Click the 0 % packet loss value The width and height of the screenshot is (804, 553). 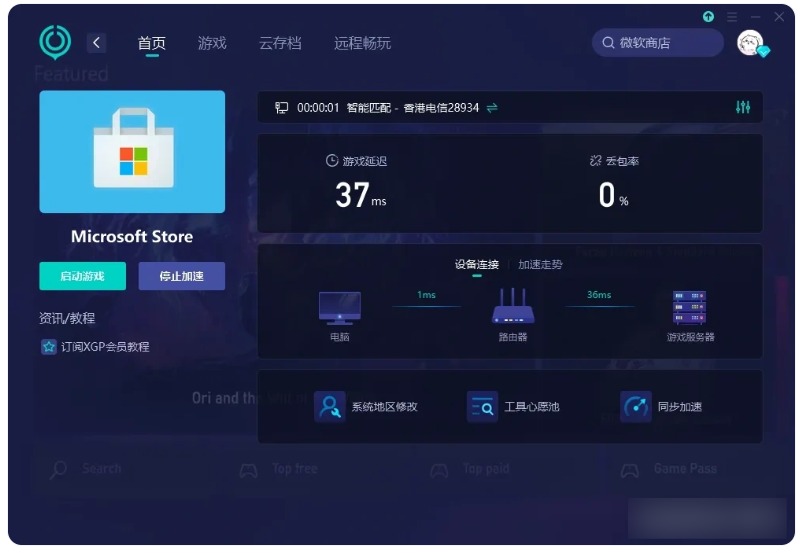[x=613, y=195]
